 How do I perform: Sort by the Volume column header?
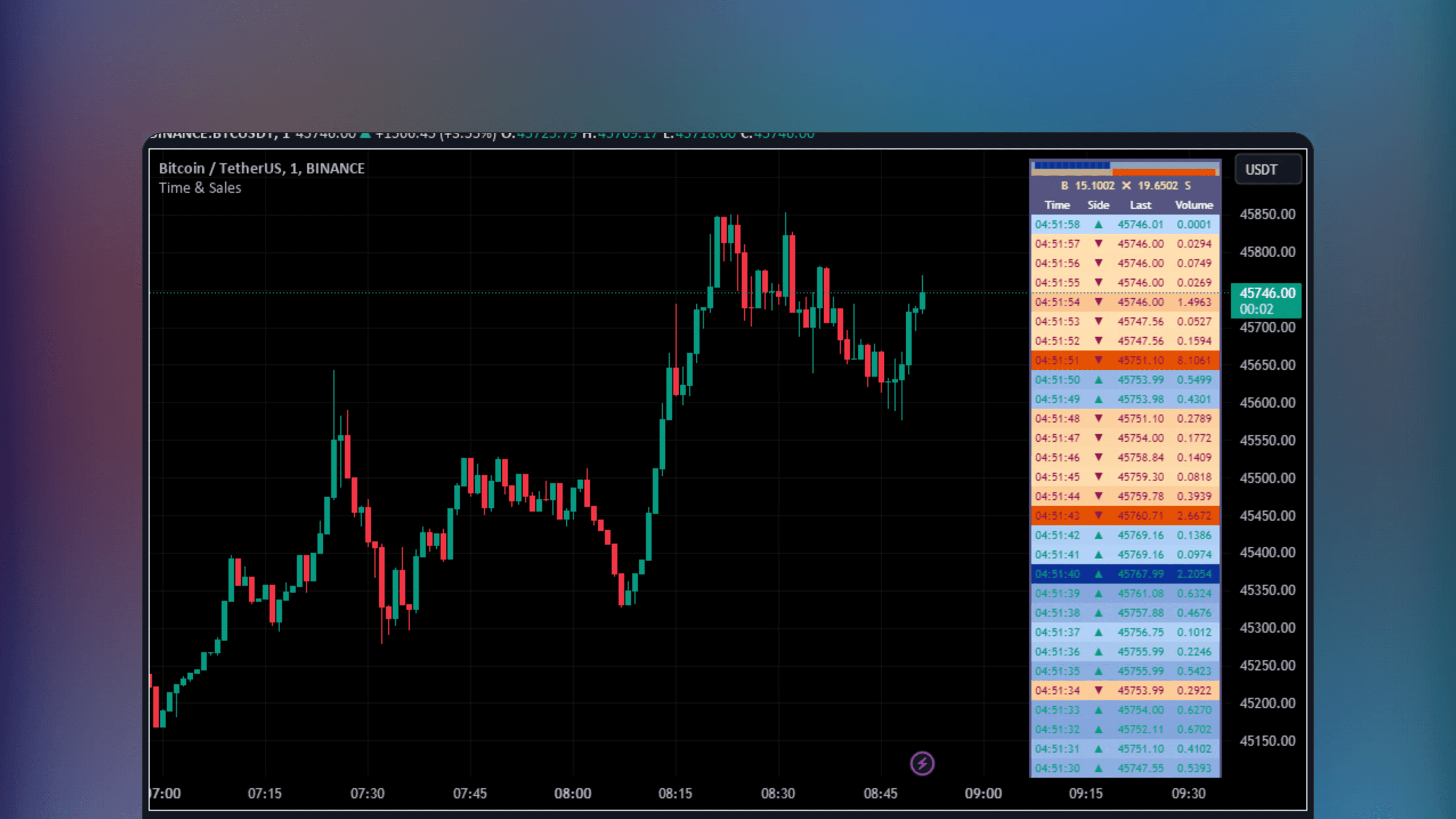[1194, 205]
